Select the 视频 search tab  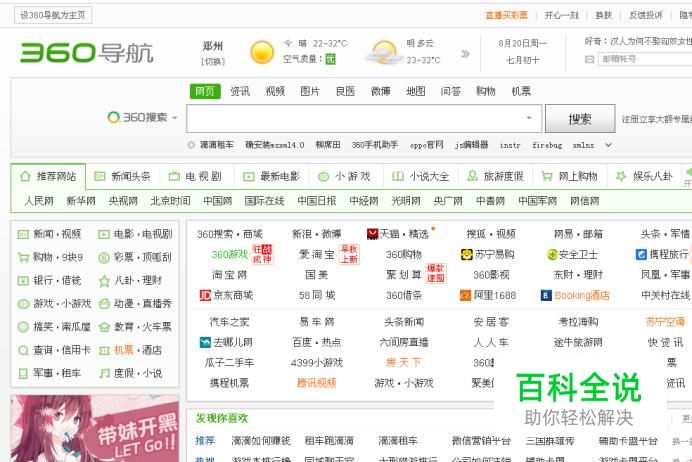coord(275,91)
